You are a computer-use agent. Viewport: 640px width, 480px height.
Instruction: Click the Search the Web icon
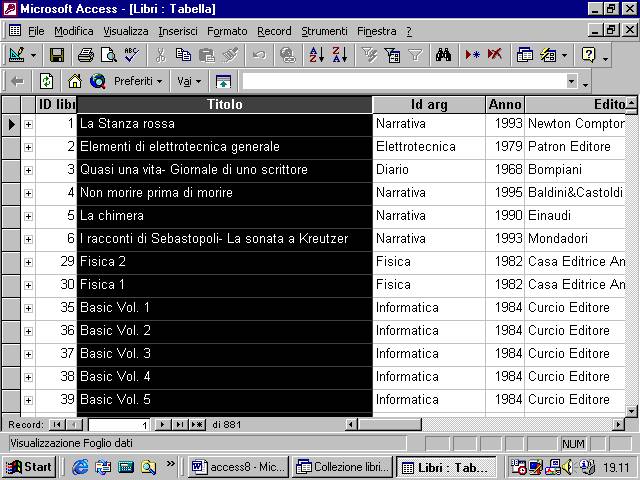point(98,81)
